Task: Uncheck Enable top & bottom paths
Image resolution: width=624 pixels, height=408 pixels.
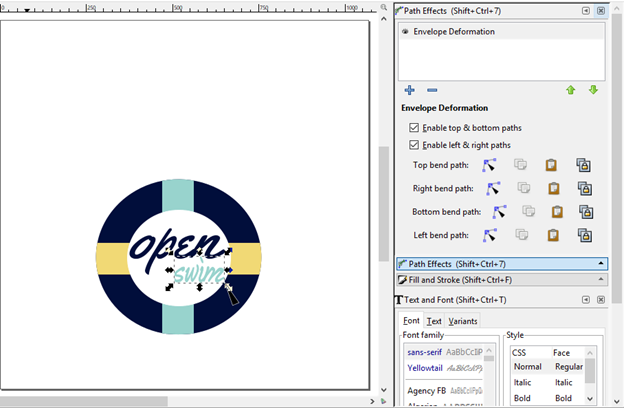Action: click(x=415, y=128)
